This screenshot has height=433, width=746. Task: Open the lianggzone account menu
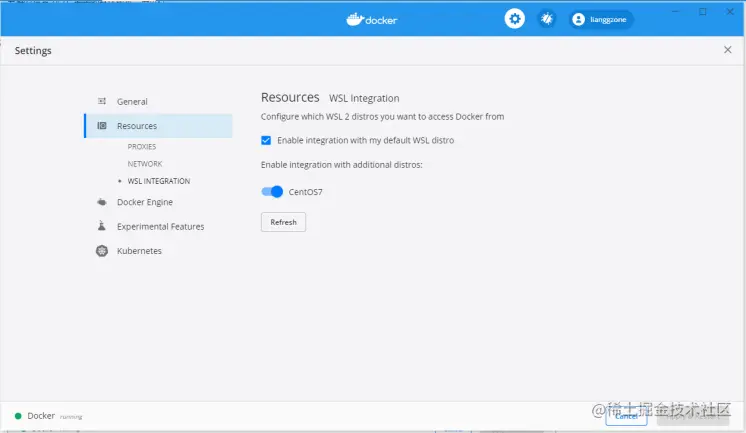(x=601, y=20)
